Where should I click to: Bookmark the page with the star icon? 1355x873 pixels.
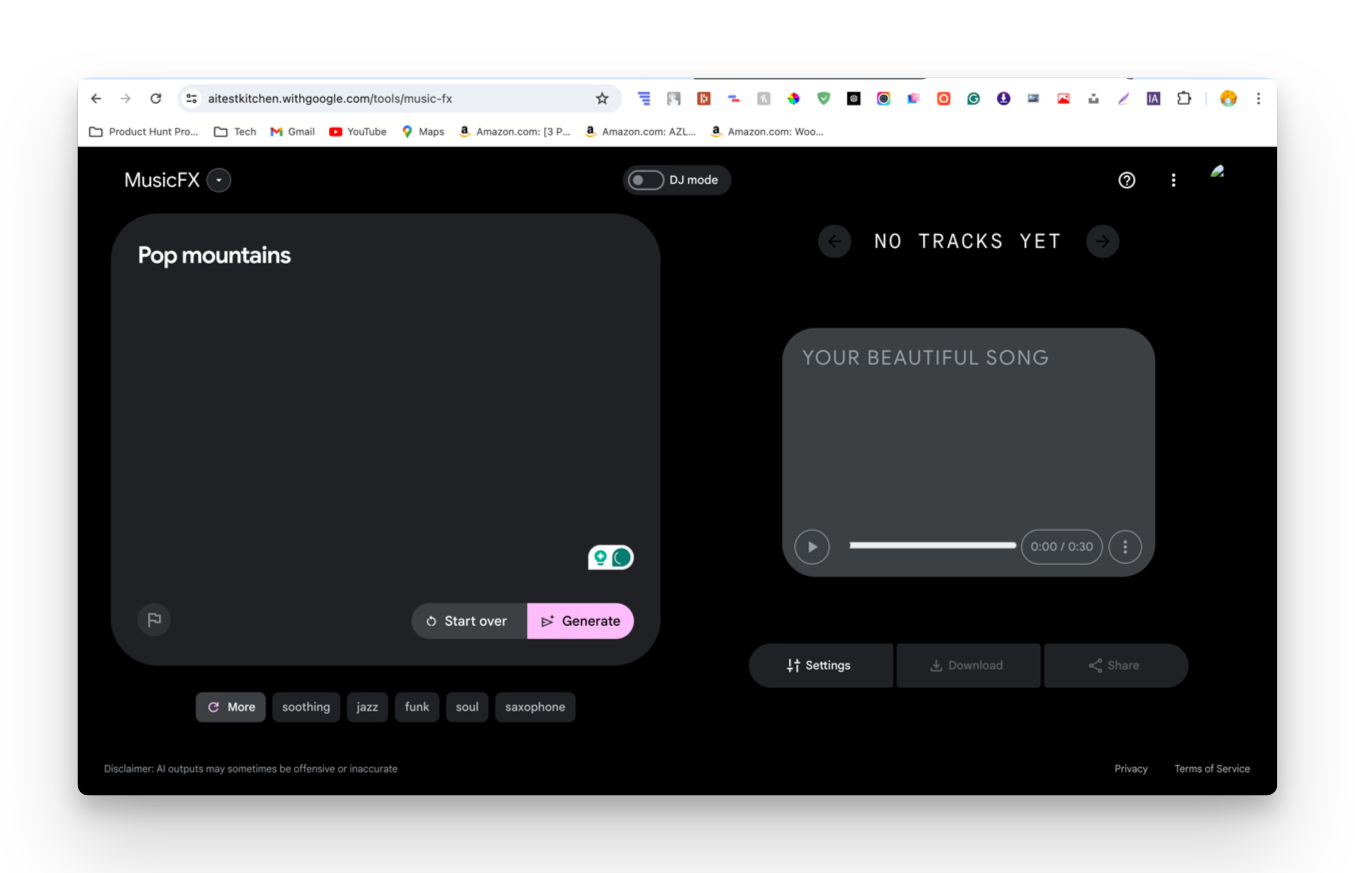pyautogui.click(x=602, y=98)
